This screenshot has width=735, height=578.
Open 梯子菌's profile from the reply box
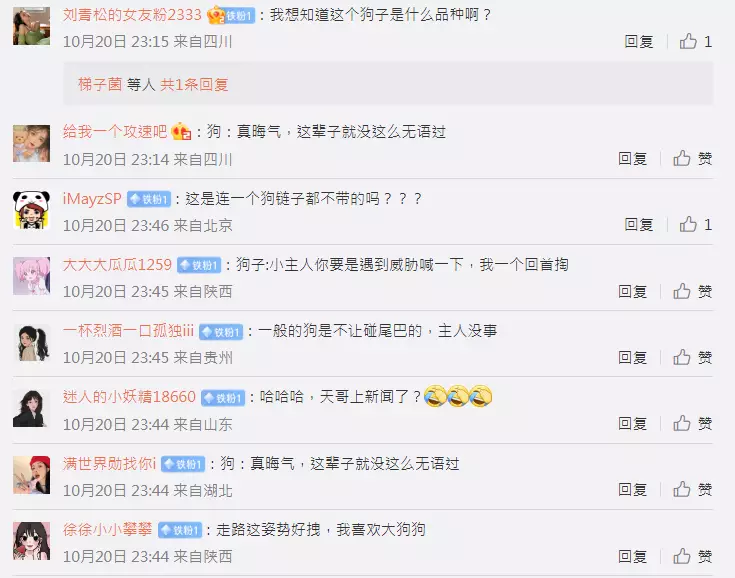(100, 84)
